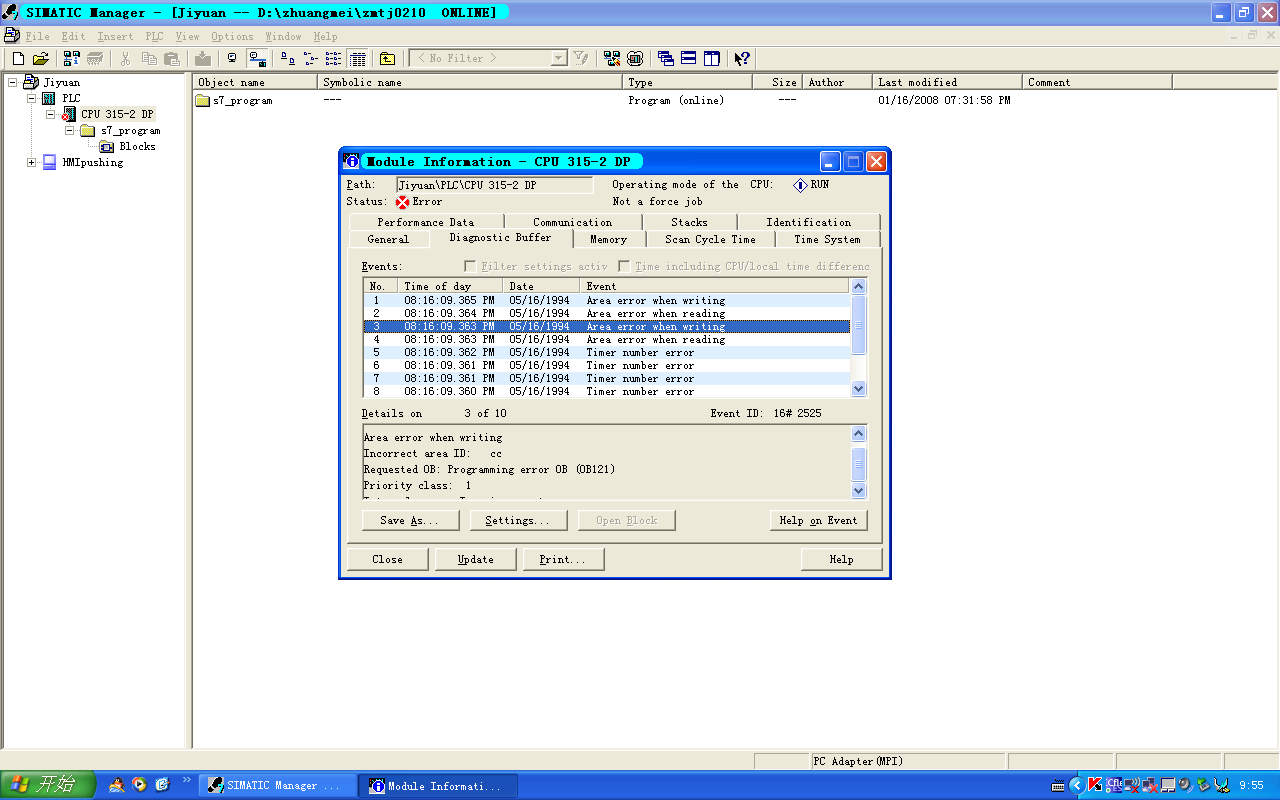This screenshot has width=1280, height=800.
Task: Click the Print... button
Action: pyautogui.click(x=563, y=559)
